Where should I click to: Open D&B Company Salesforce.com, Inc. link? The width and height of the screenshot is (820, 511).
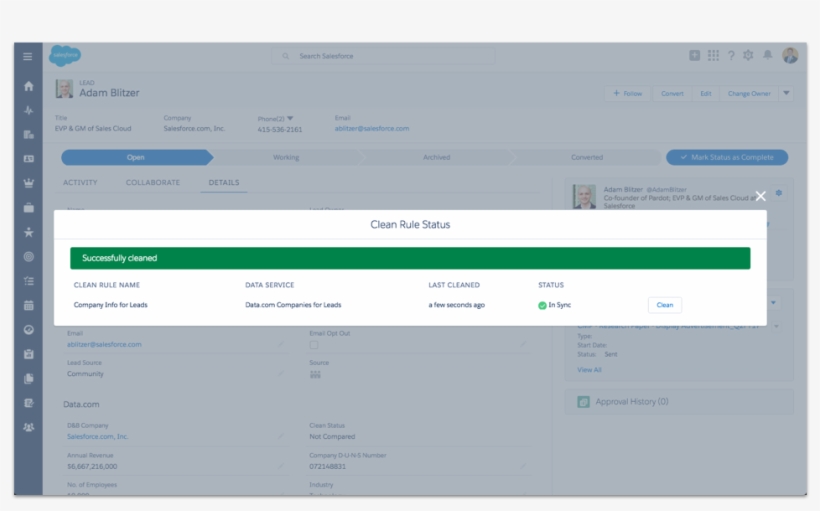tap(98, 436)
